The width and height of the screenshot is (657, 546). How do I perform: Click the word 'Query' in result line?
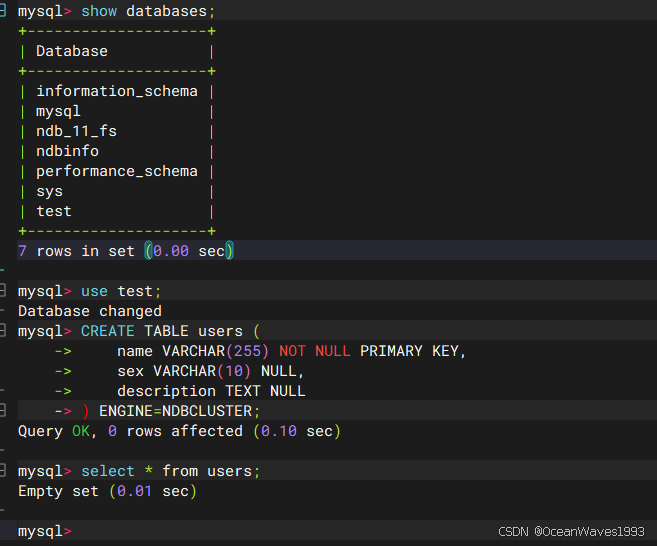(40, 431)
